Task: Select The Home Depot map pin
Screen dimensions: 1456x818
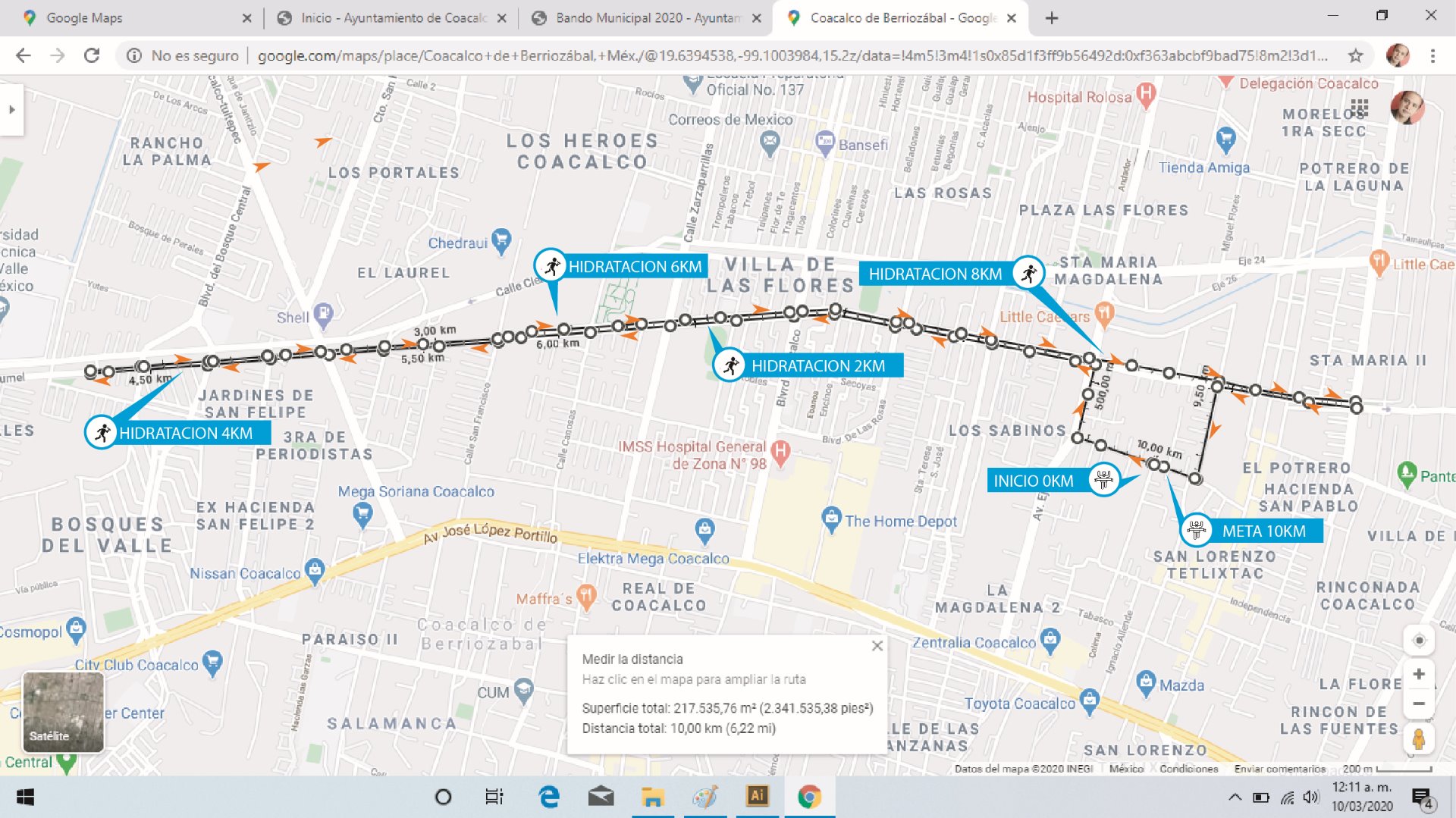Action: pos(831,519)
